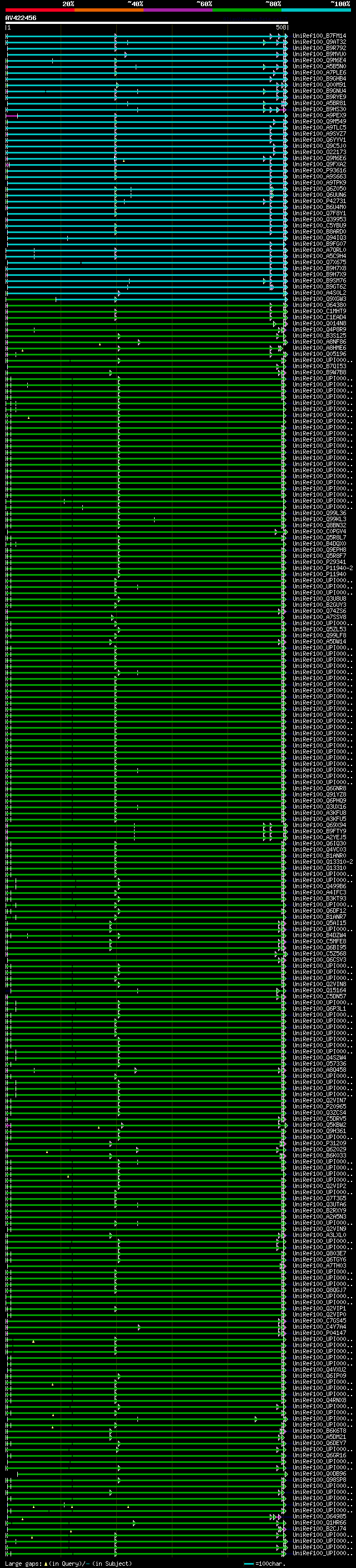Select the UniRef100_B9GNU4 label
The height and width of the screenshot is (1568, 356).
(319, 91)
